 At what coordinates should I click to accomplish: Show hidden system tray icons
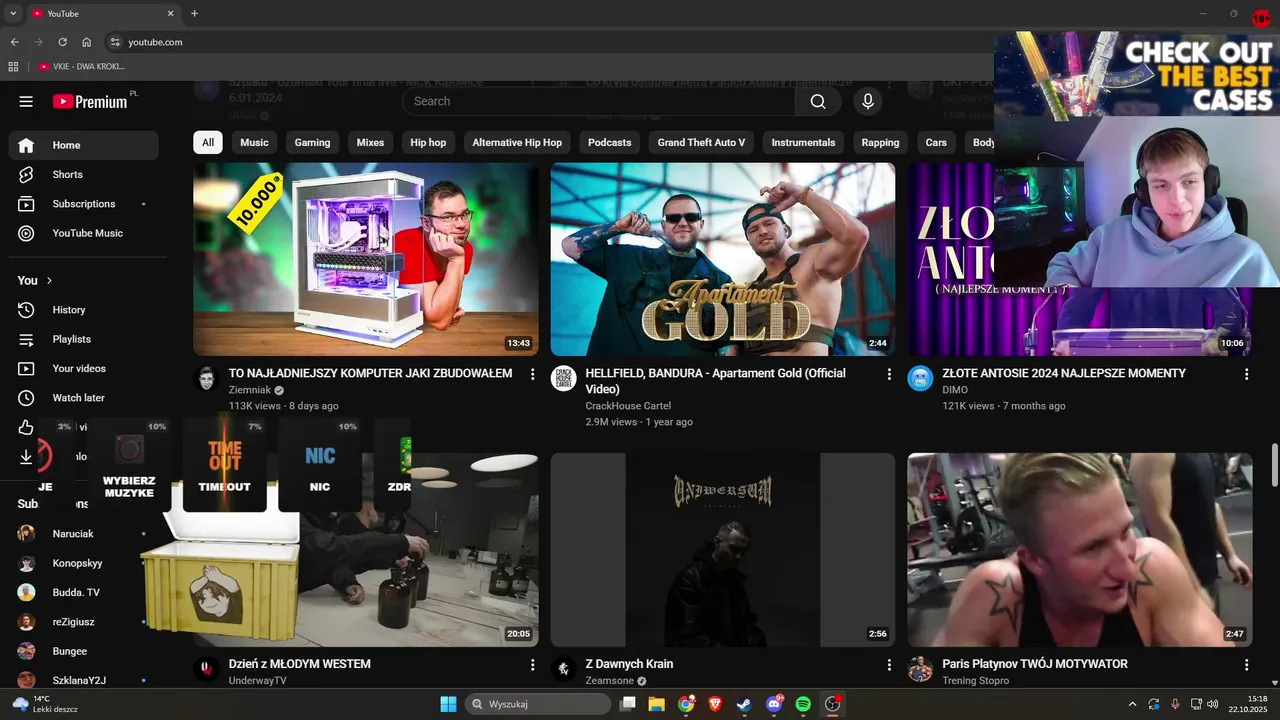click(x=1132, y=704)
